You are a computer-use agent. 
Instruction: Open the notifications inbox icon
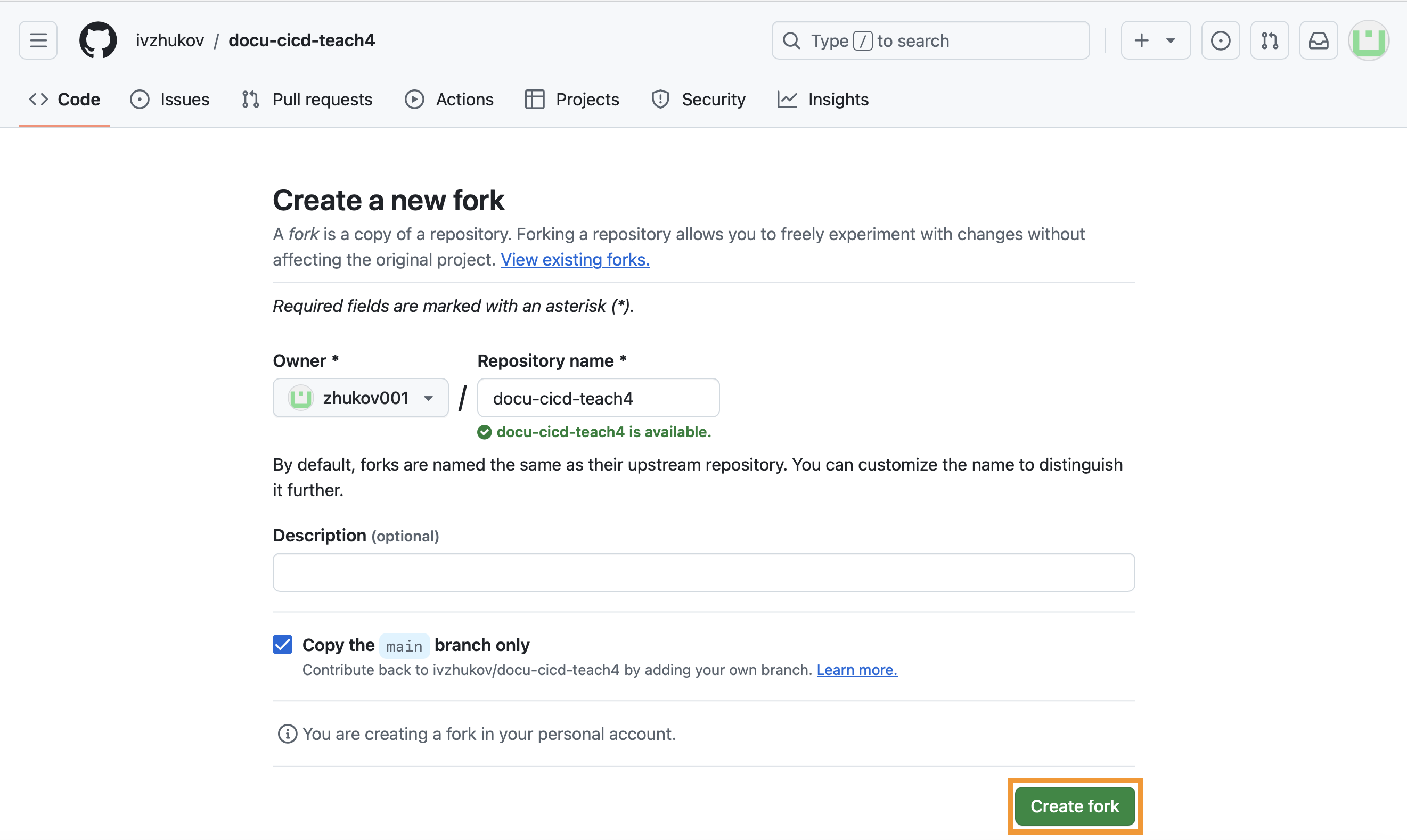point(1318,40)
